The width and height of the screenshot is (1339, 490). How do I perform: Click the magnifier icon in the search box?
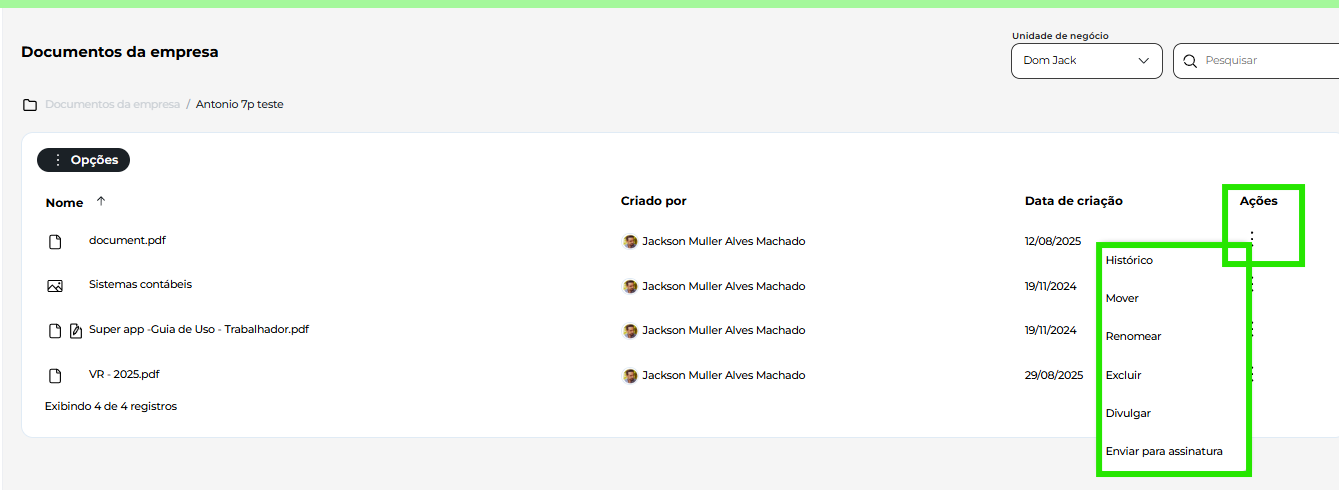click(x=1190, y=61)
